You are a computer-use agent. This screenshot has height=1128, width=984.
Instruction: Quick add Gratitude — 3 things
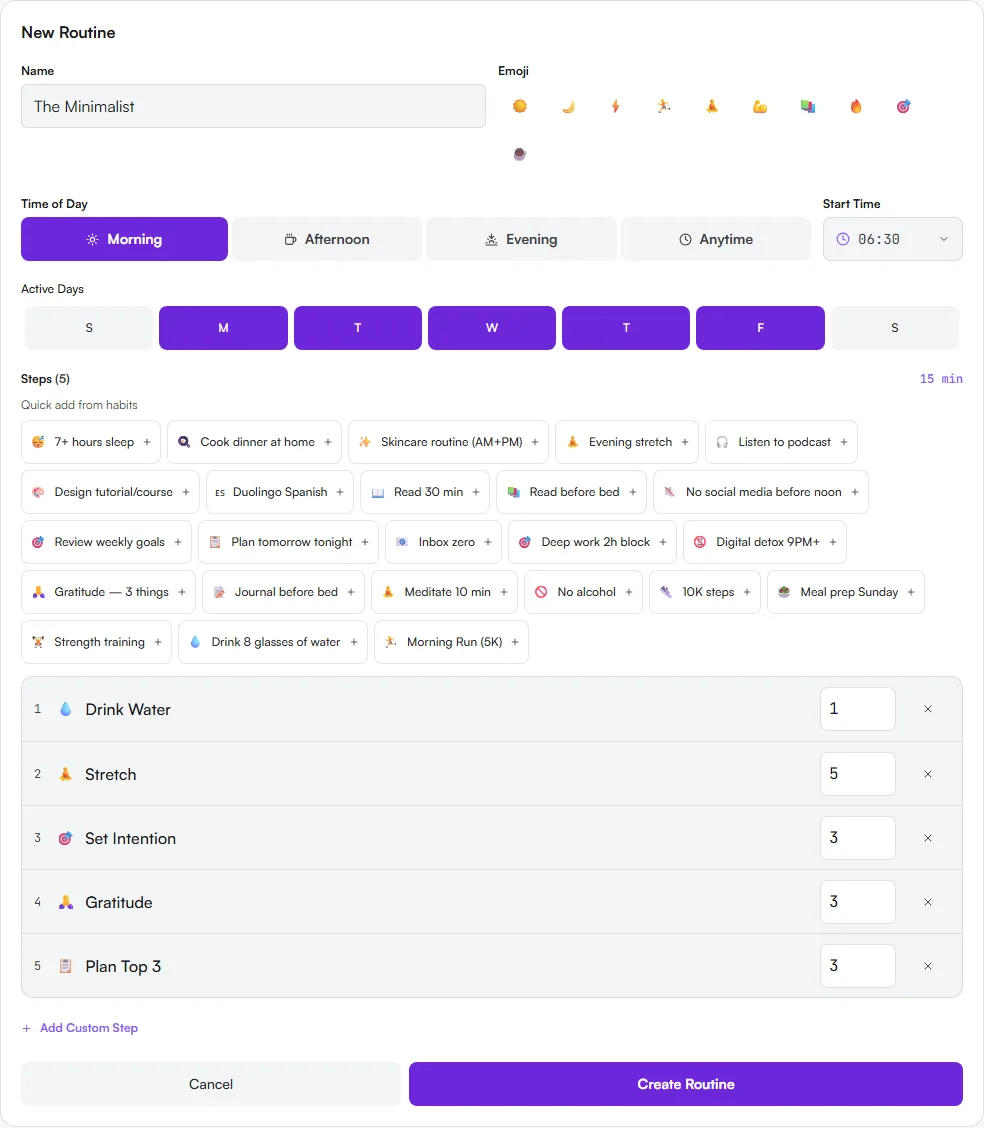click(x=109, y=592)
